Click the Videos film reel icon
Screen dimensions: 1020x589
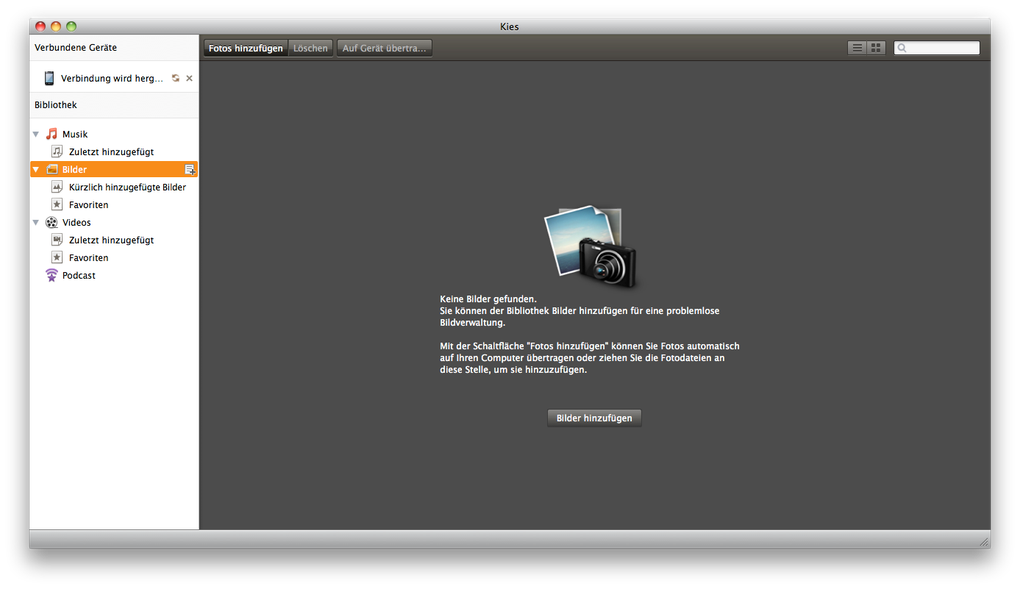coord(51,223)
